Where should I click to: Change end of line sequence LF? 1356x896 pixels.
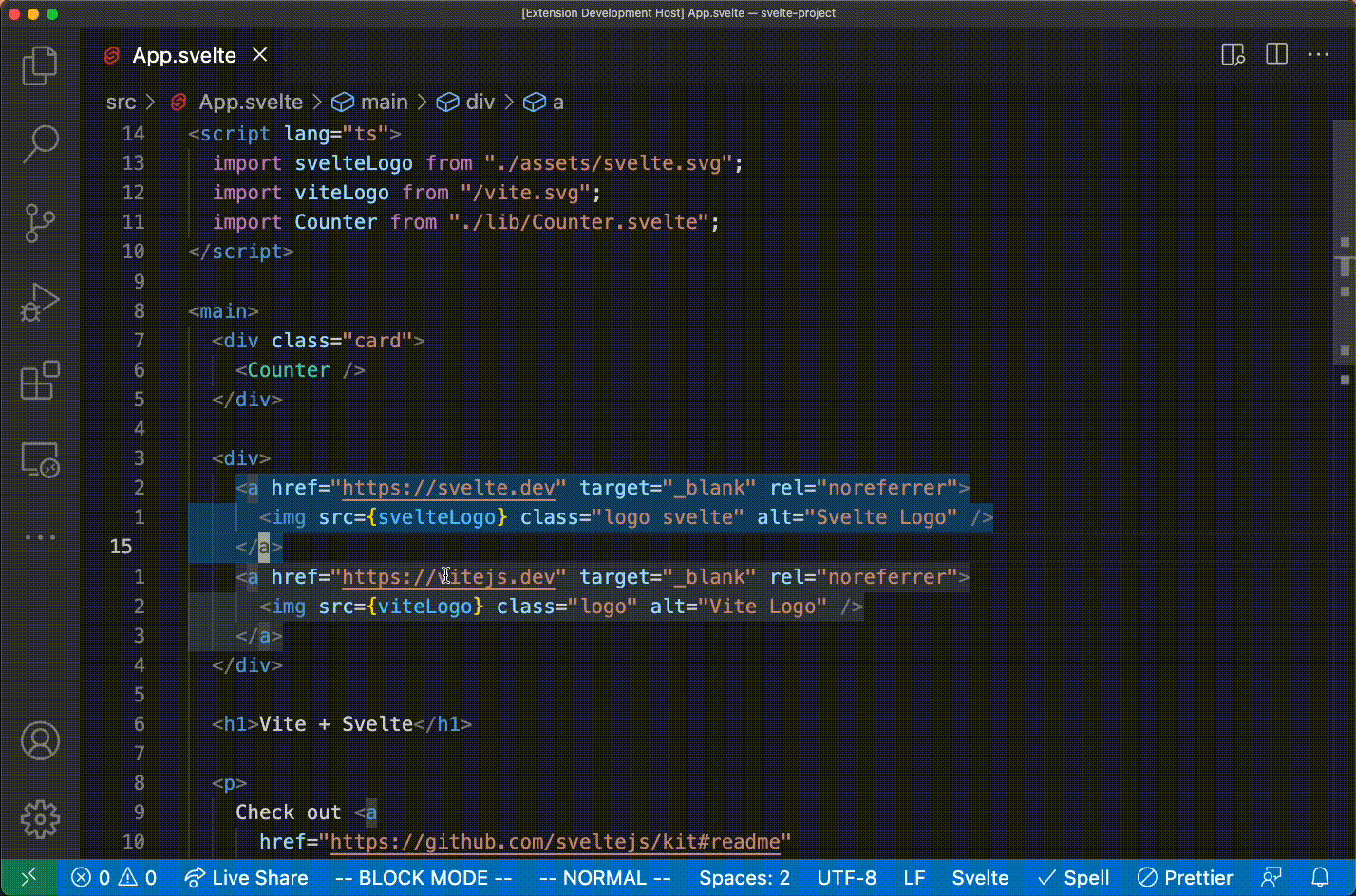click(x=914, y=878)
